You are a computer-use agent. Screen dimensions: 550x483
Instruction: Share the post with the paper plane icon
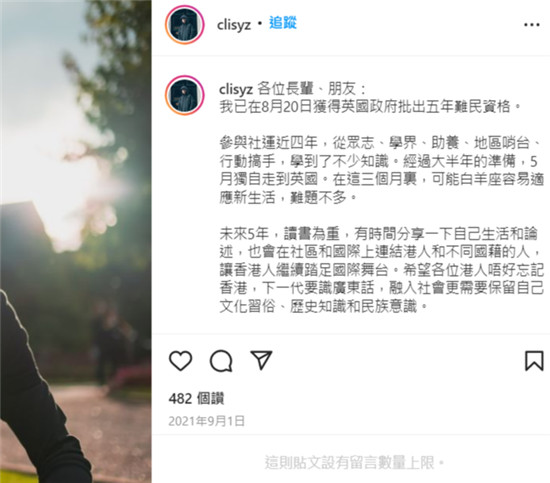coord(261,360)
